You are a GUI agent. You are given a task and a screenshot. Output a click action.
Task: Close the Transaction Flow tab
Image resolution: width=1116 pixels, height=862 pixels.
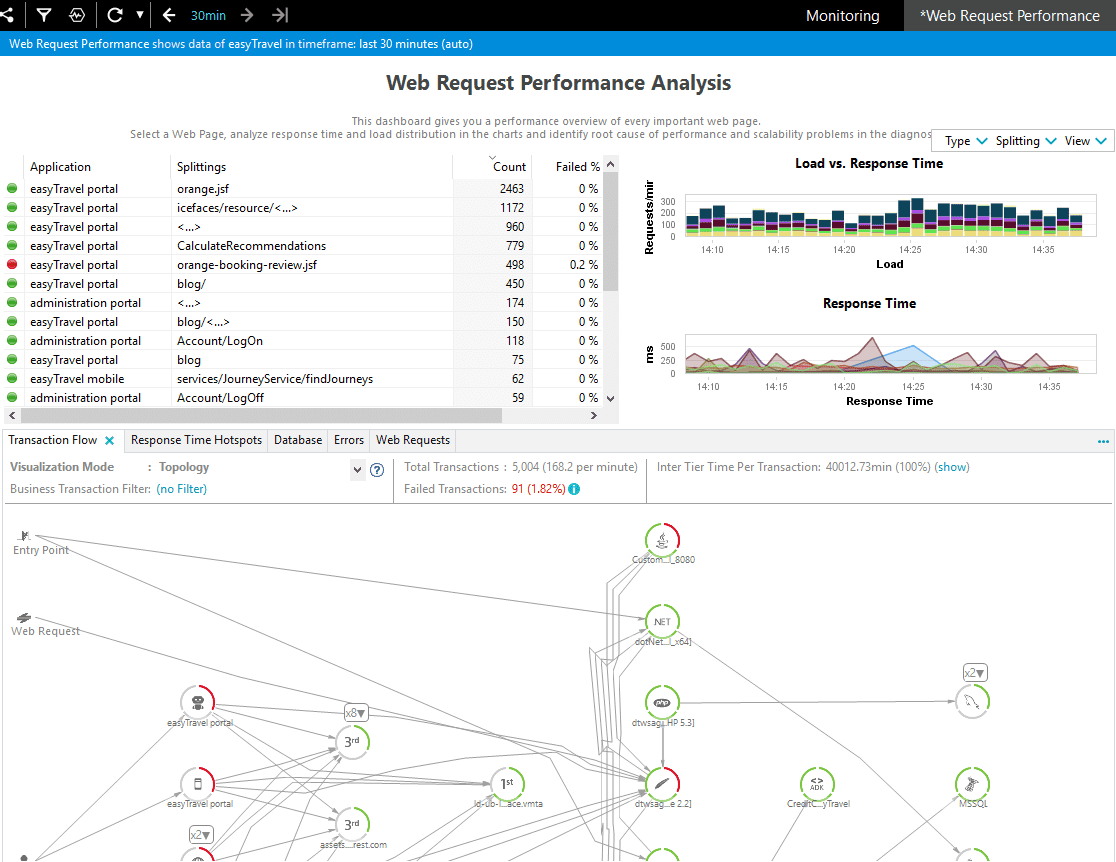(x=110, y=441)
